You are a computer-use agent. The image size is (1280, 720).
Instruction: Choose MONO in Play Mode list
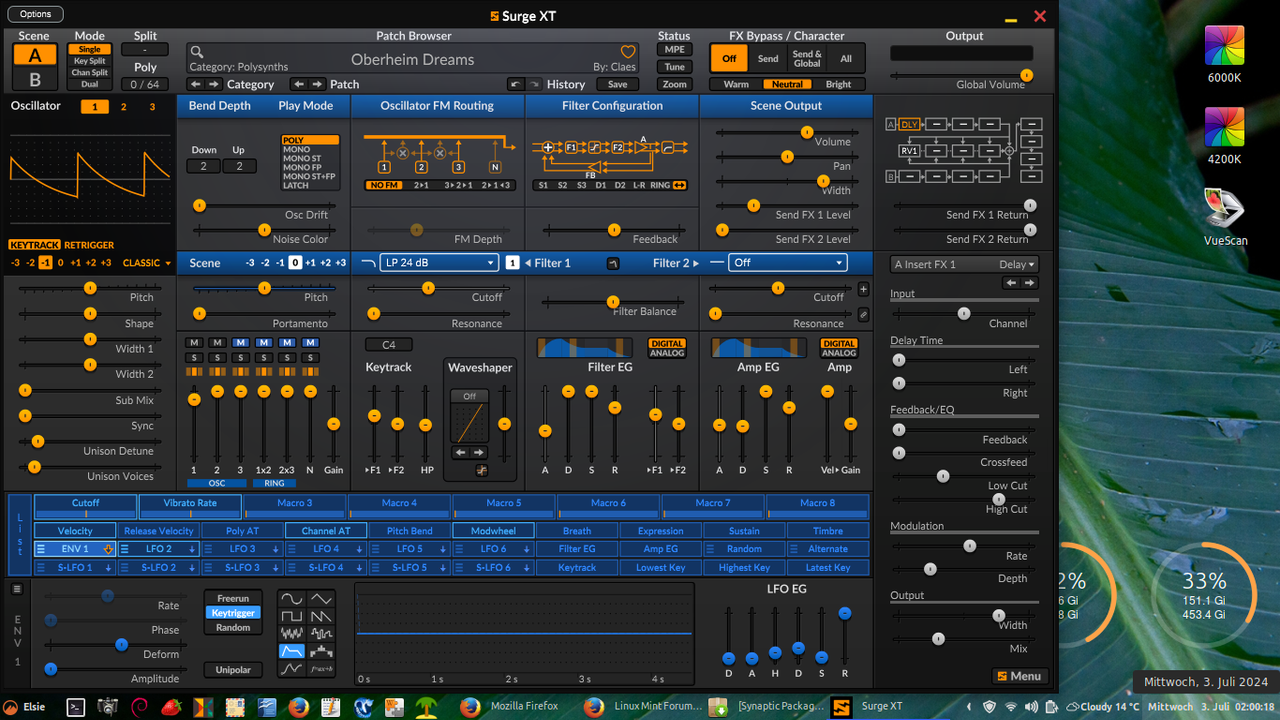tap(310, 149)
